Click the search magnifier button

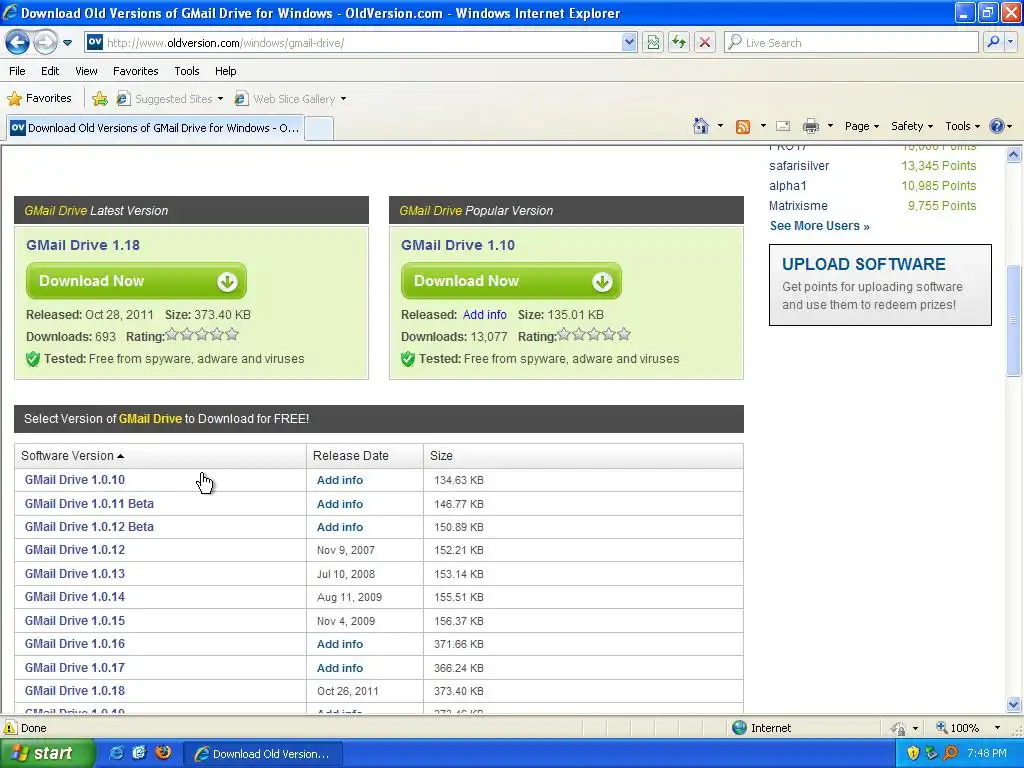[x=993, y=43]
